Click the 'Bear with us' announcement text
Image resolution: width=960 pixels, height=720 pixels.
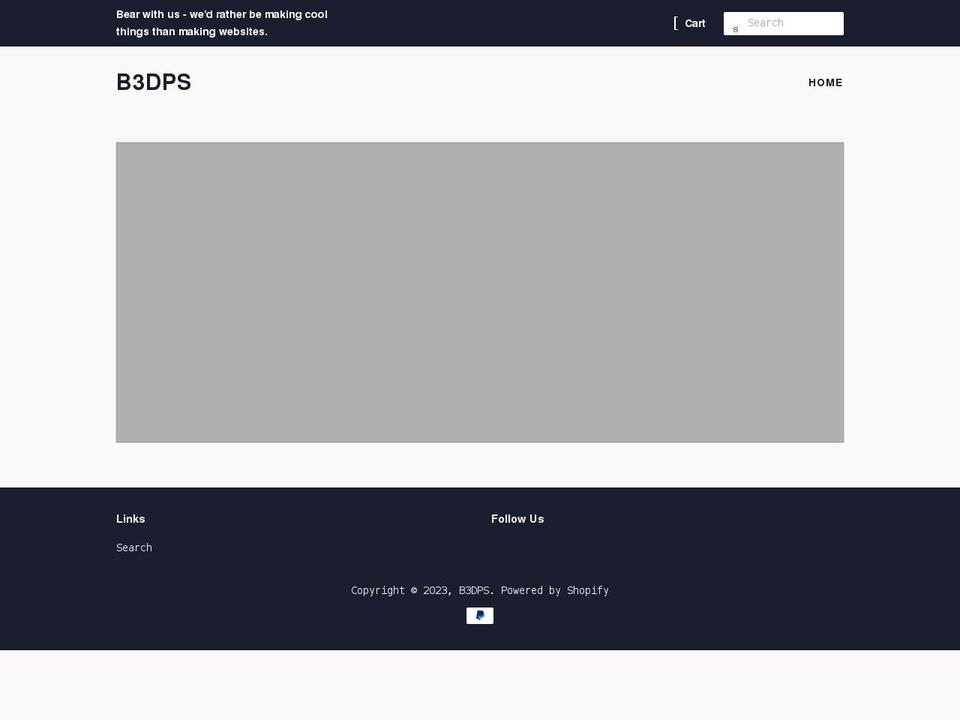(222, 23)
